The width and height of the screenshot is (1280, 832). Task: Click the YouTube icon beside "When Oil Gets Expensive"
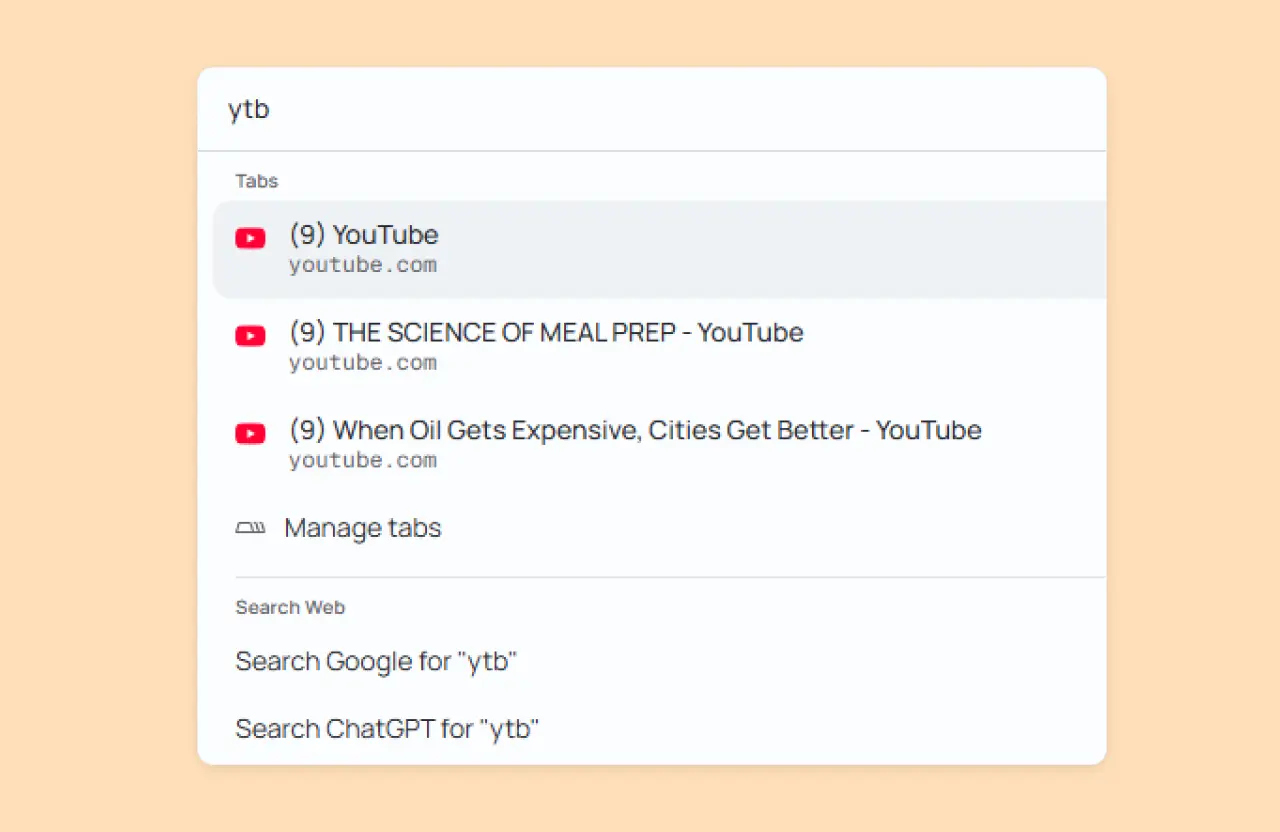(250, 434)
